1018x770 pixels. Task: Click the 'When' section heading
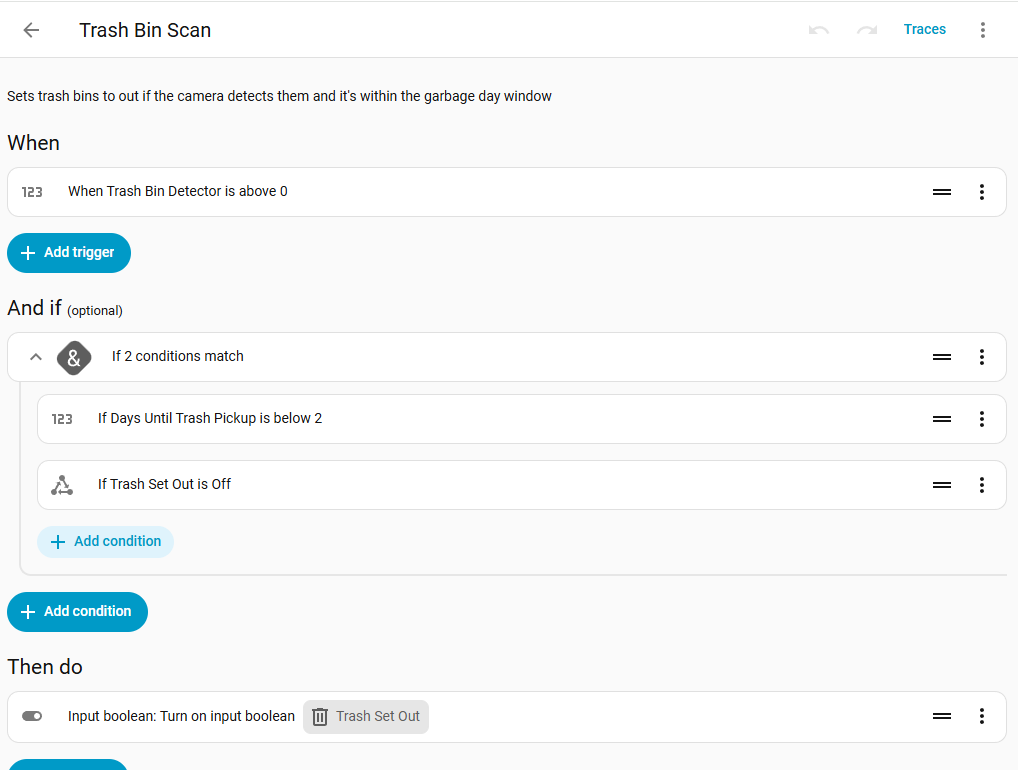33,143
